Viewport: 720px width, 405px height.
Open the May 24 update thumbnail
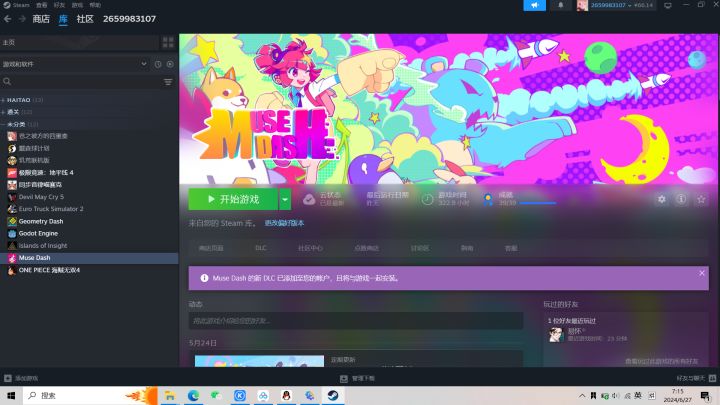coord(259,361)
